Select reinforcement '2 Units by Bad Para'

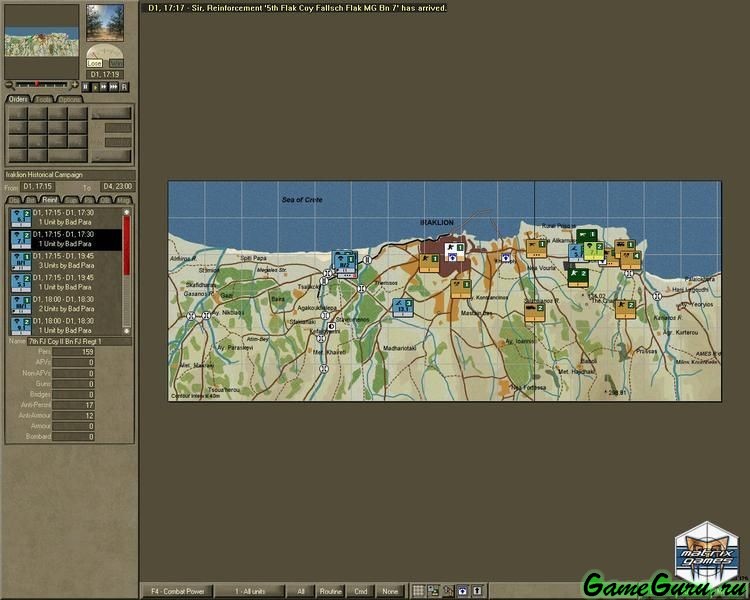pos(66,304)
